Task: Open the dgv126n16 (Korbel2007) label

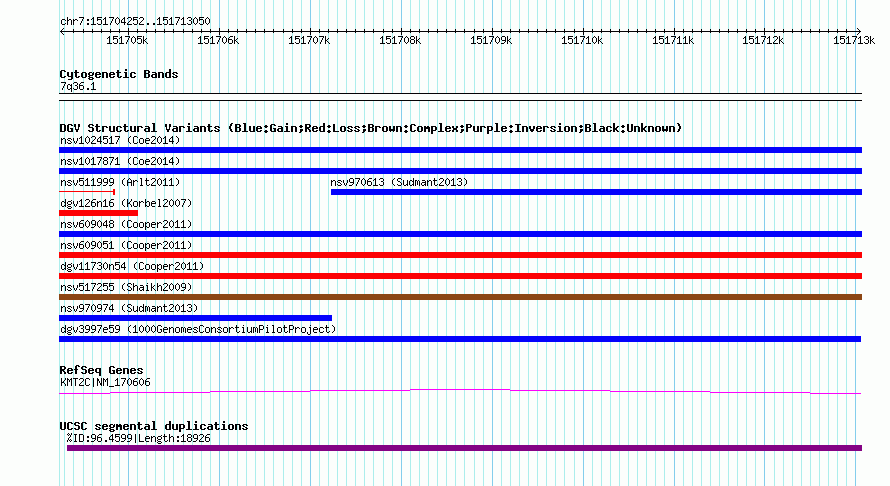Action: (x=126, y=203)
